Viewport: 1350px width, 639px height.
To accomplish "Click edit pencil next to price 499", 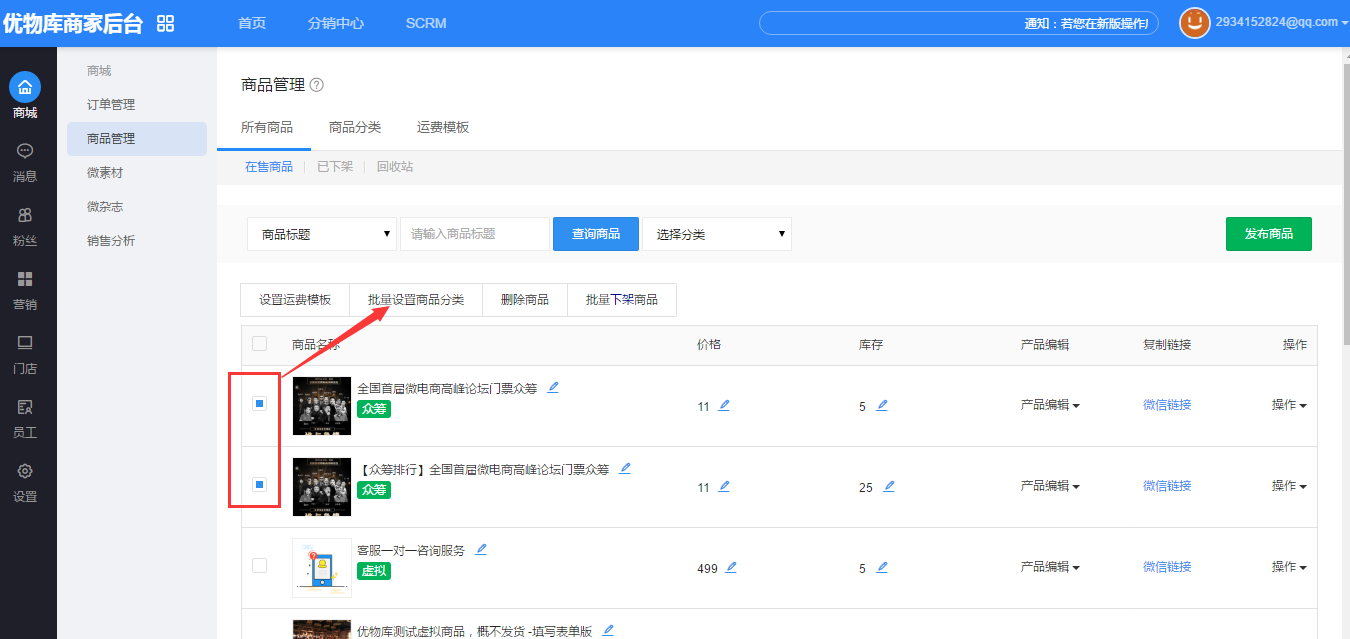I will click(731, 567).
